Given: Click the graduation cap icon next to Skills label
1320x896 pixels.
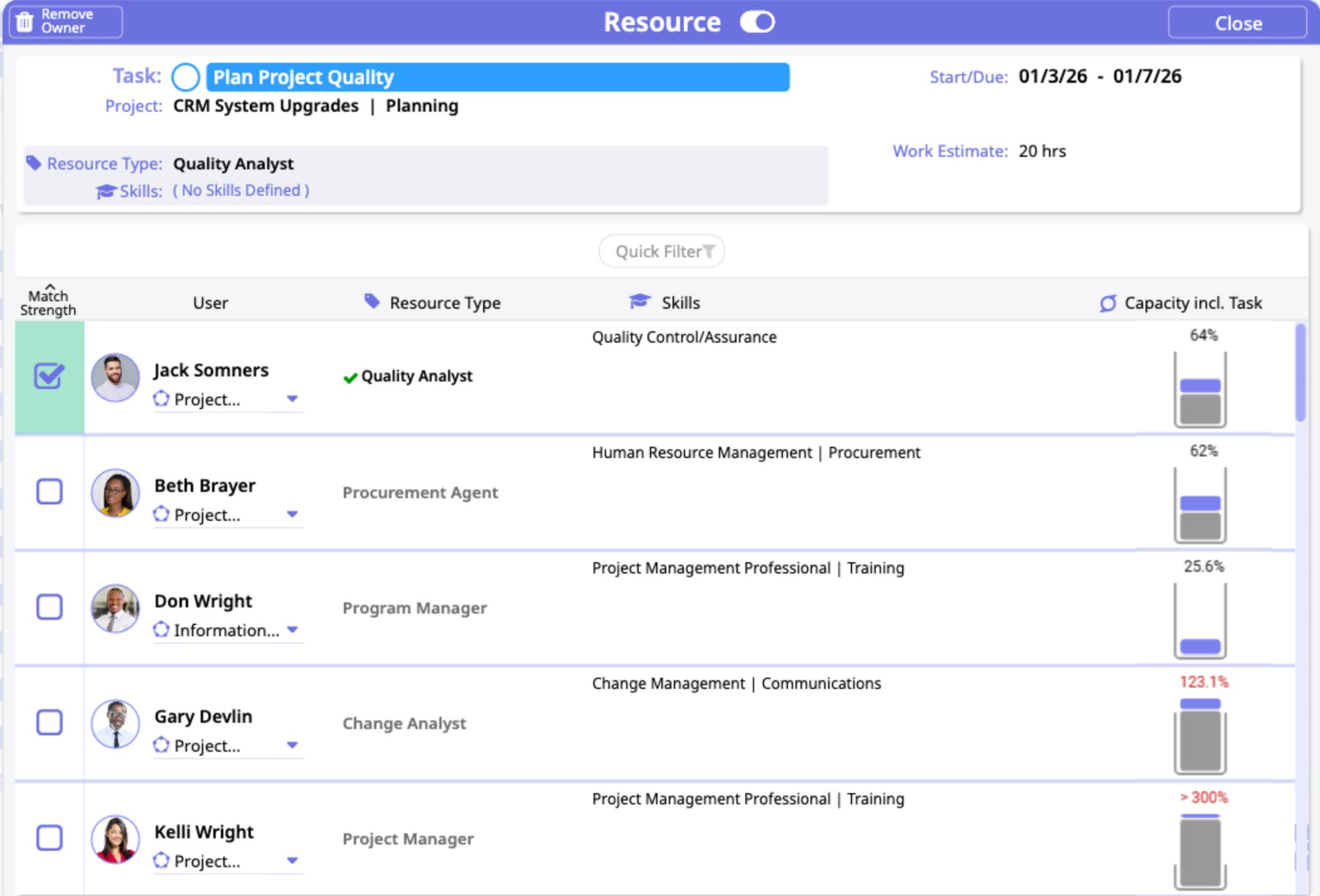Looking at the screenshot, I should (x=106, y=191).
